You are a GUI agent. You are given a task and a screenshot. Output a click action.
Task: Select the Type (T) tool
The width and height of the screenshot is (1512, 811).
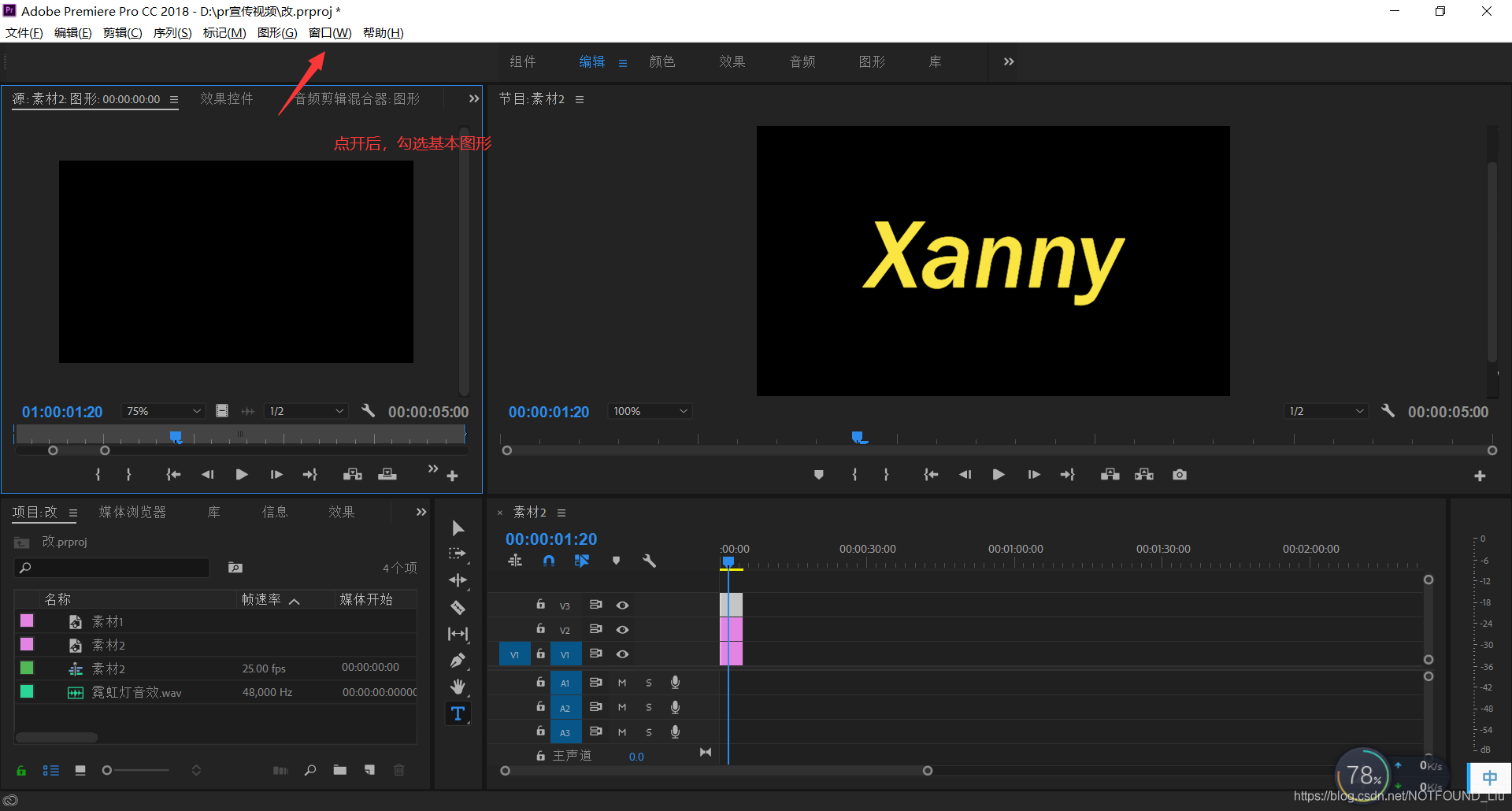458,713
